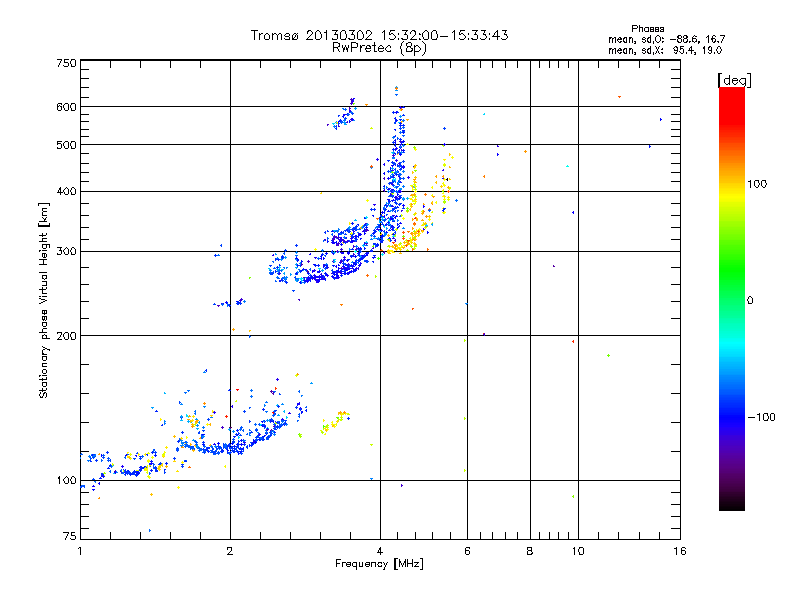Click the '100' colorbar tick label

(x=757, y=184)
